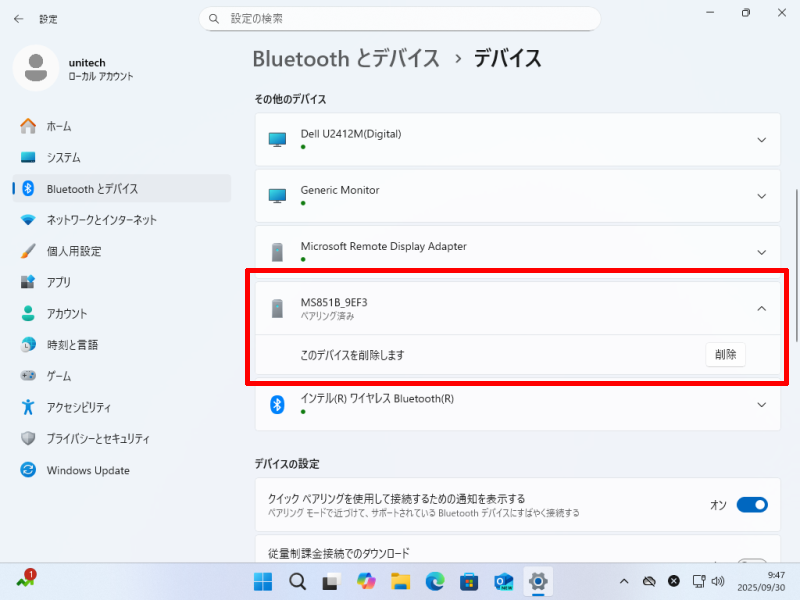Open Microsoft Store from the taskbar
800x600 pixels.
pyautogui.click(x=469, y=581)
